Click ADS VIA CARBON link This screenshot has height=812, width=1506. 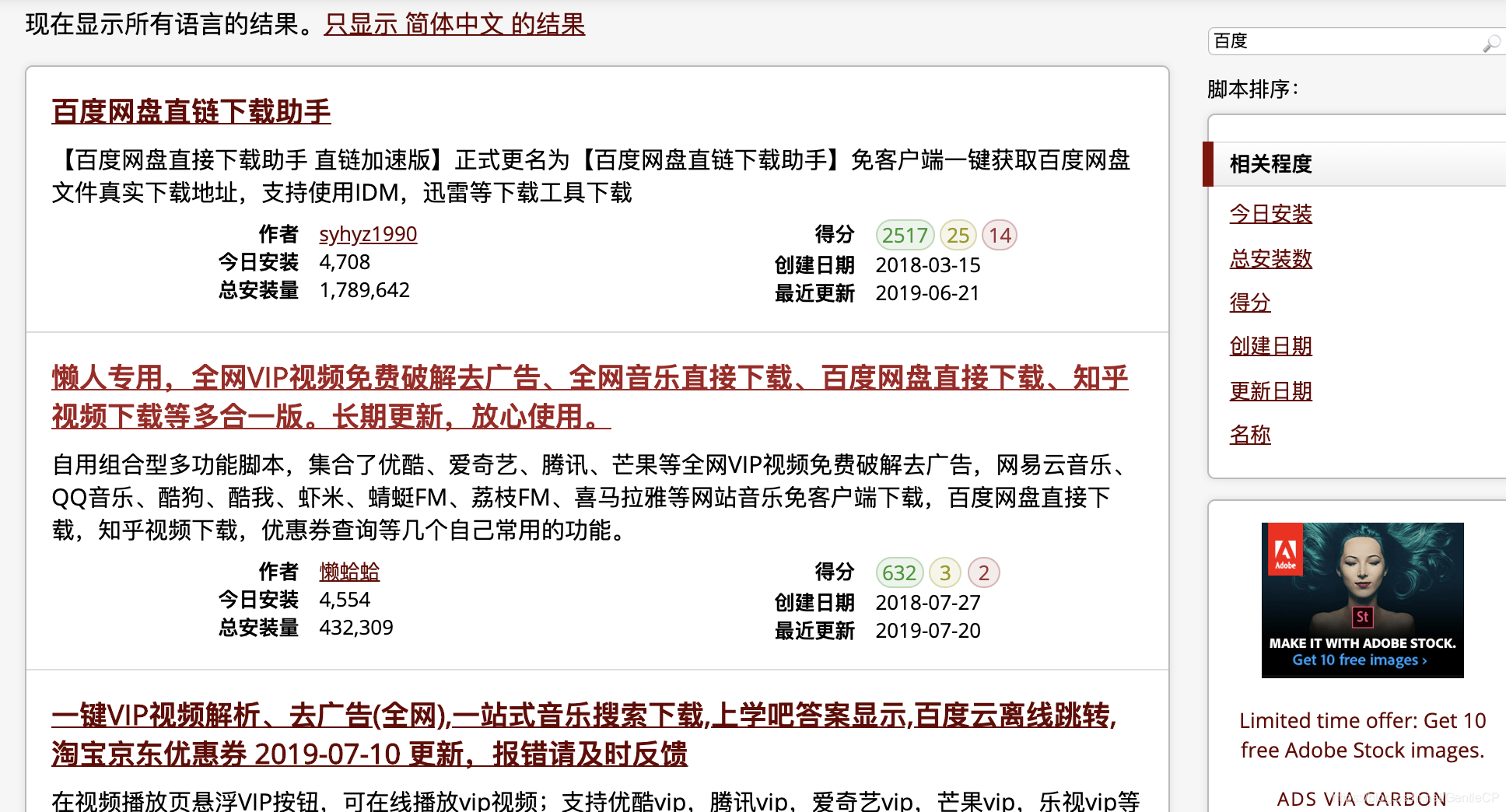tap(1361, 799)
